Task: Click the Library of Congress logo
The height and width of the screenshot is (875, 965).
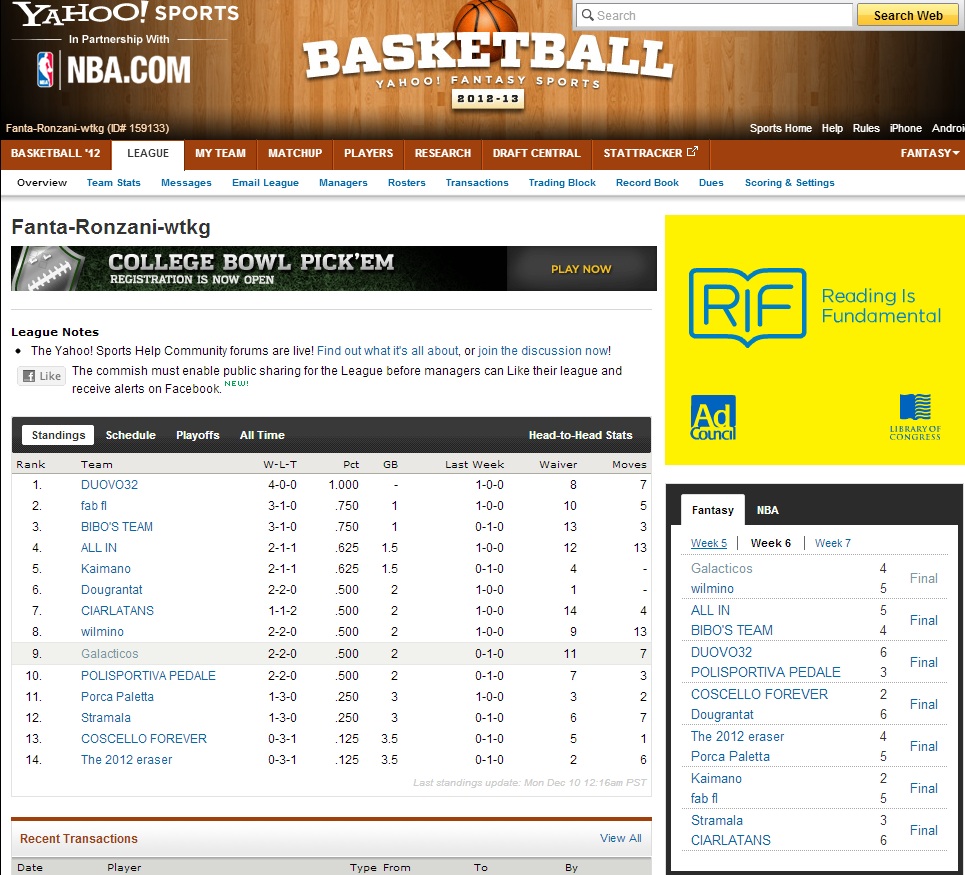Action: [915, 416]
